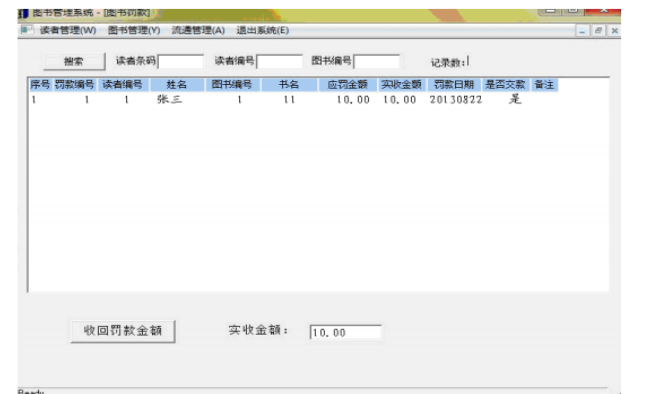Open the 图书管理(Y) menu

(x=134, y=30)
